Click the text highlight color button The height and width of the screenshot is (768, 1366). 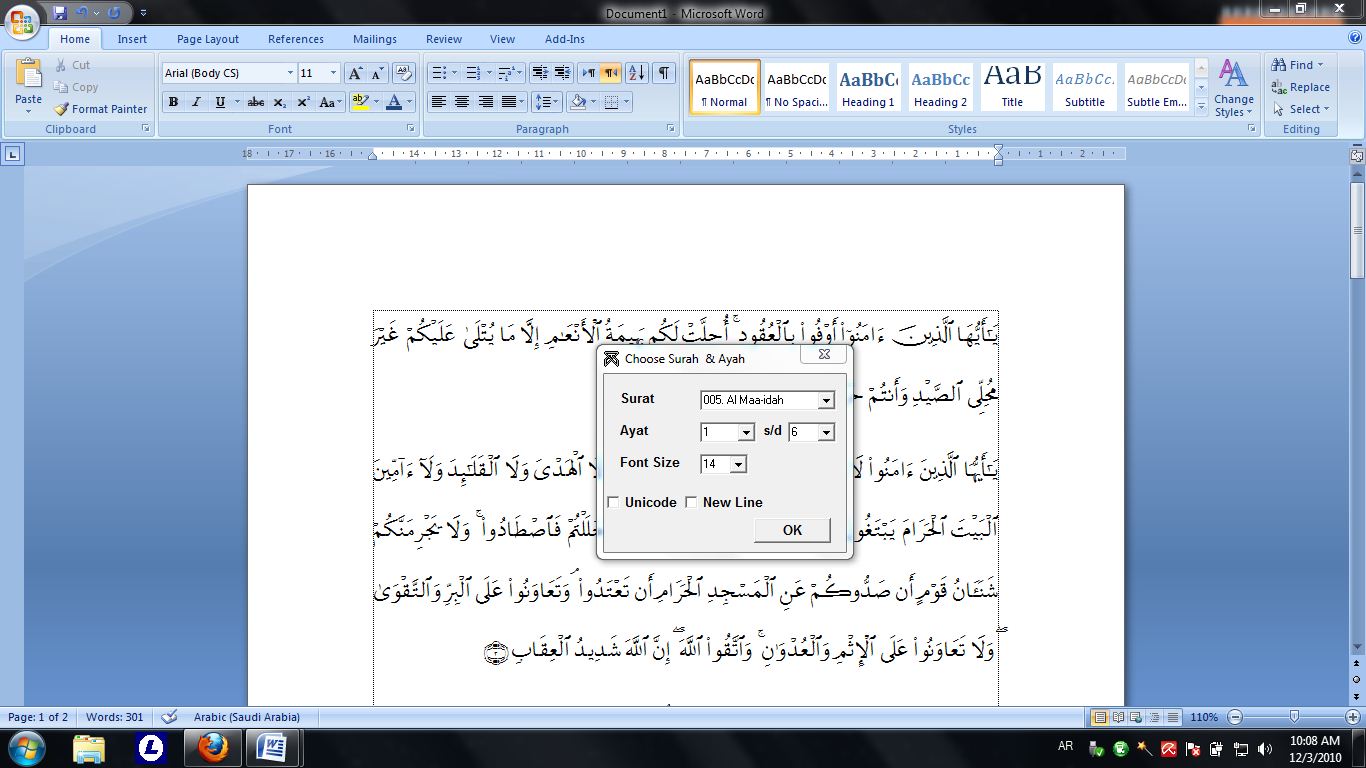tap(361, 102)
